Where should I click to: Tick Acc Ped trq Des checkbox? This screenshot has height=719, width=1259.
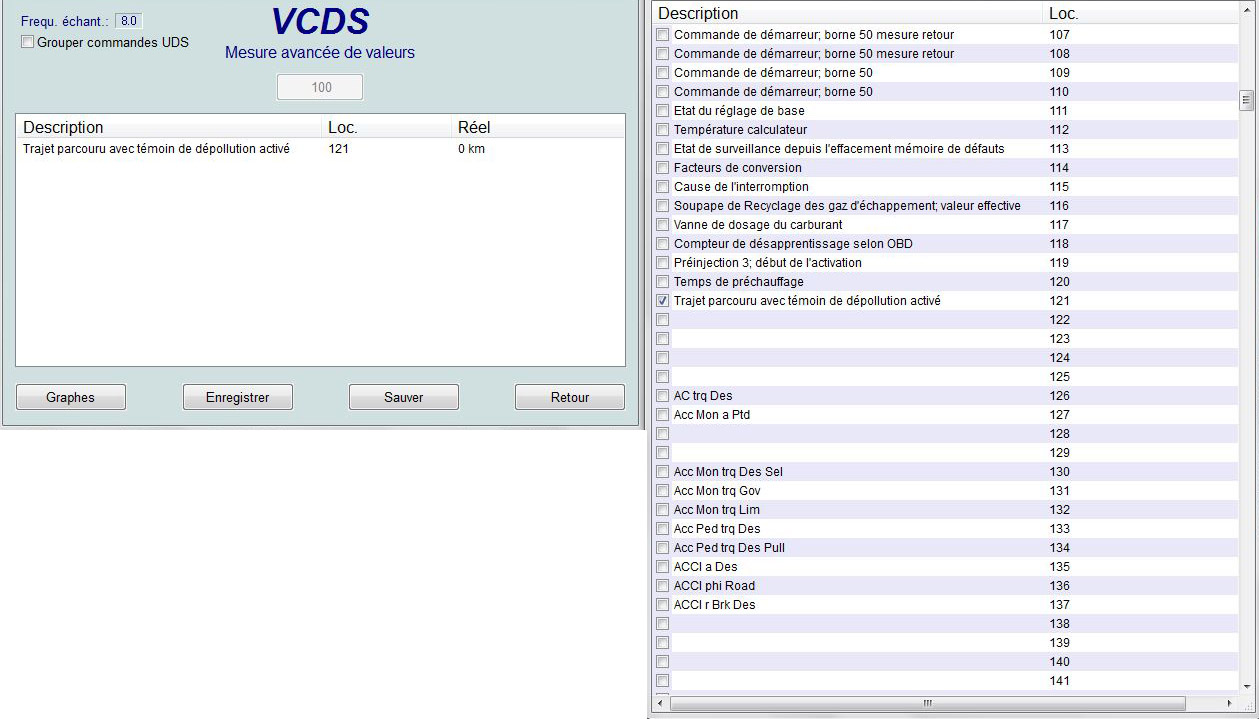click(x=662, y=528)
